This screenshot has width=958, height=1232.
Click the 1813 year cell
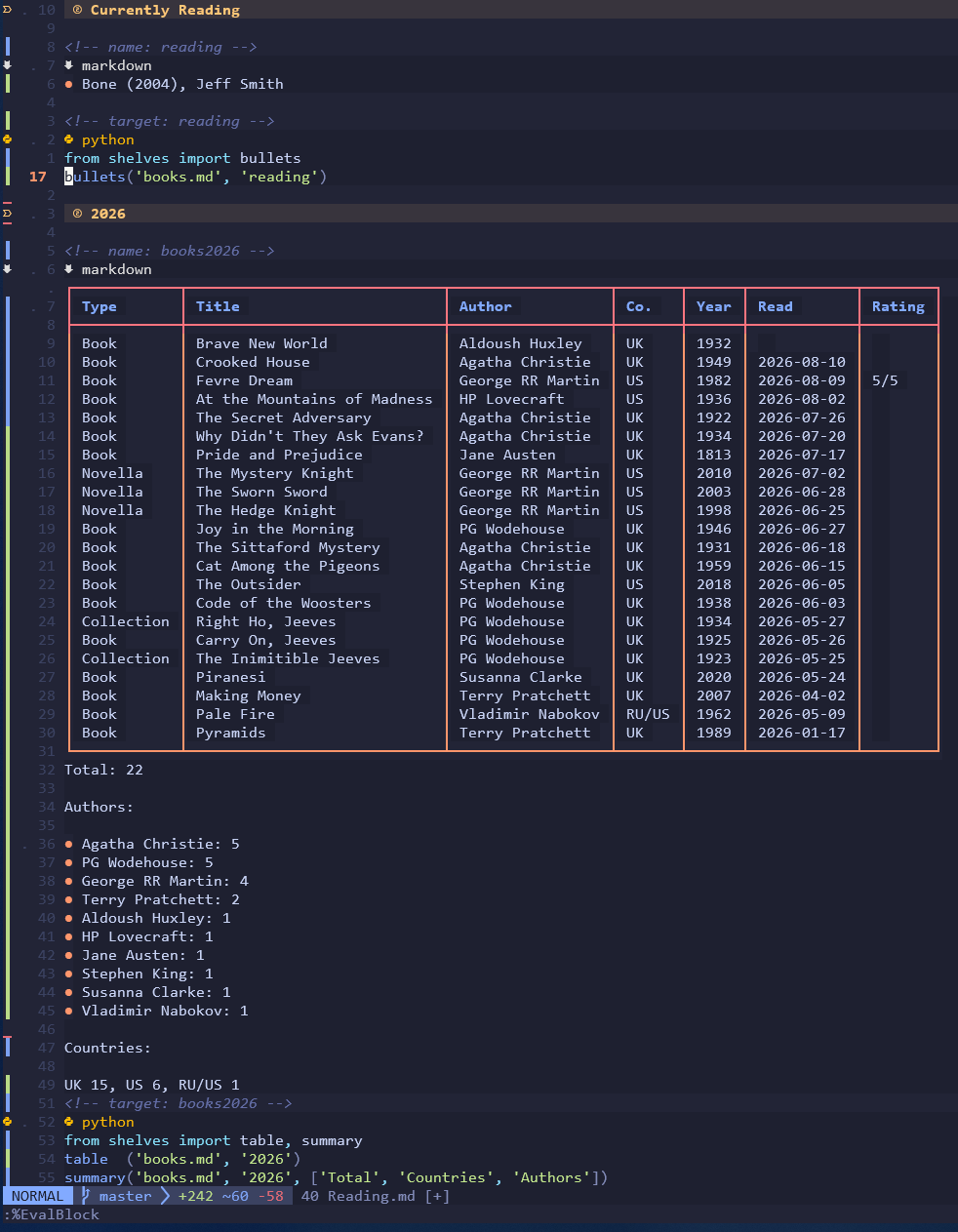tap(714, 455)
